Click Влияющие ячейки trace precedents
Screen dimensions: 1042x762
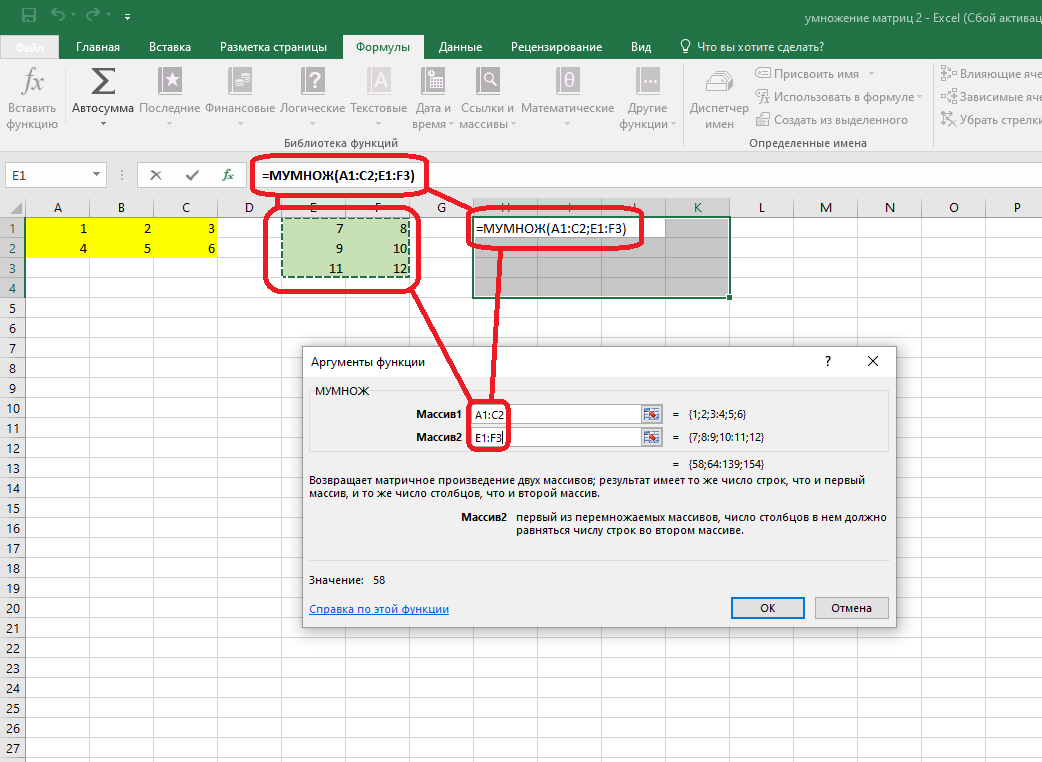tap(991, 74)
